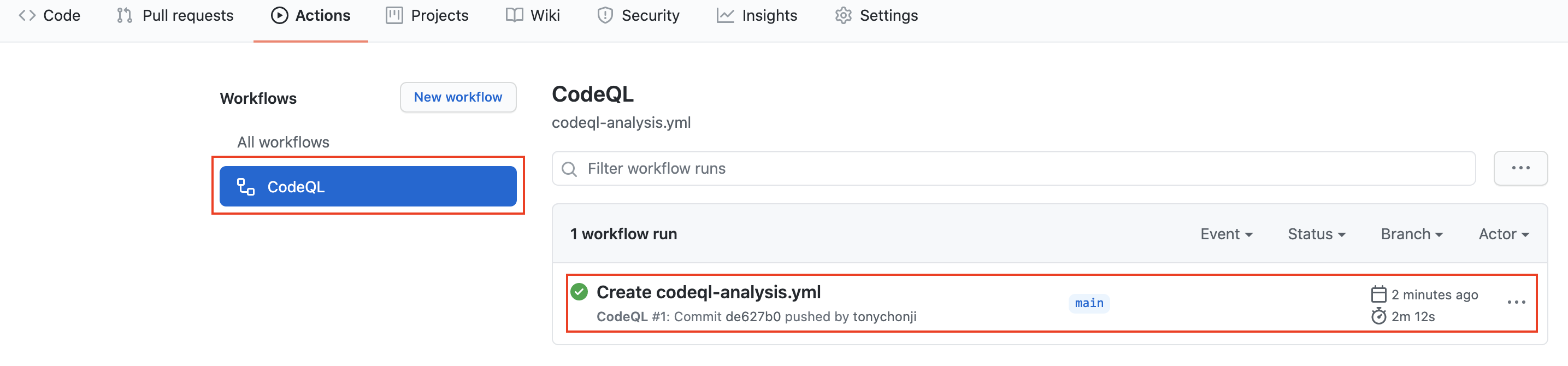
Task: Open the Create codeql-analysis.yml run
Action: 709,292
